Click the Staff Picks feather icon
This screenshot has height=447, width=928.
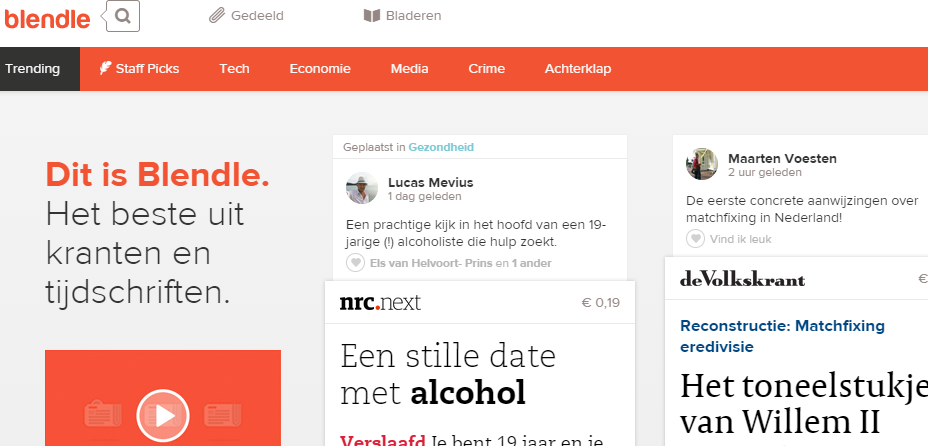point(105,69)
